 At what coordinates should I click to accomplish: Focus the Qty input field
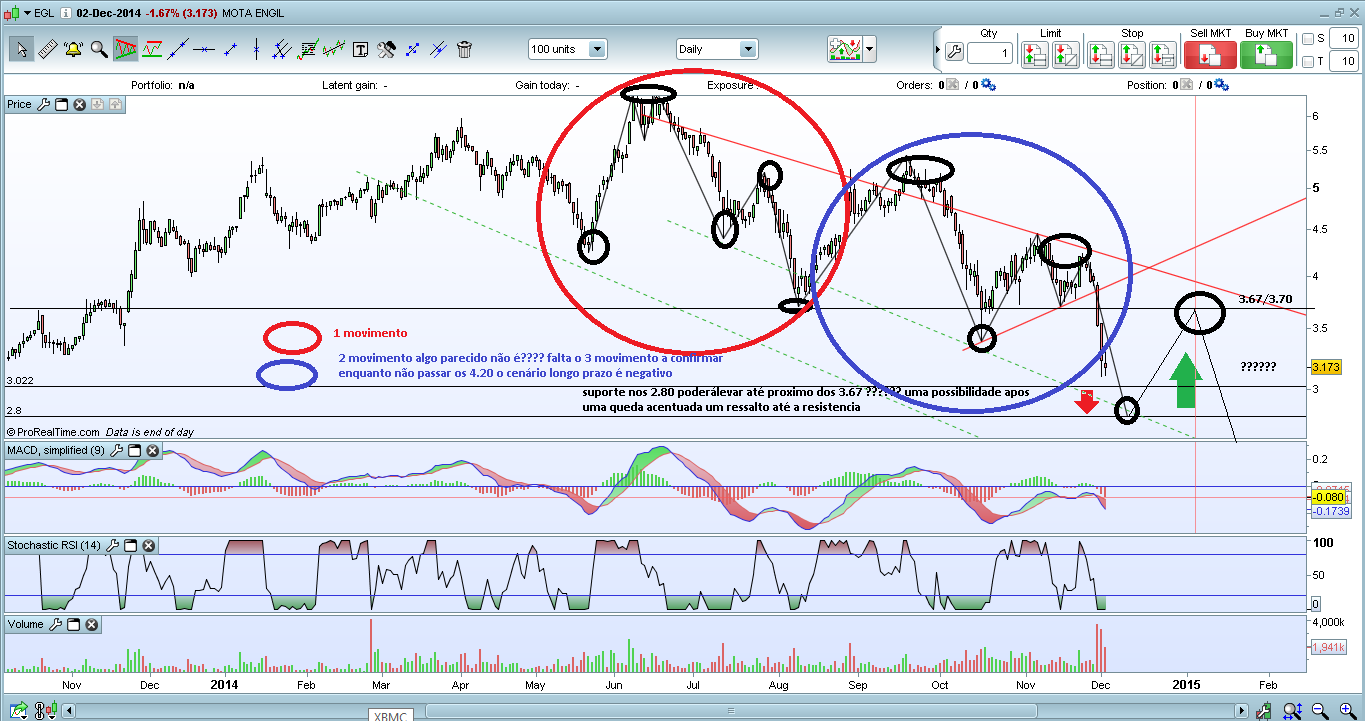tap(990, 52)
